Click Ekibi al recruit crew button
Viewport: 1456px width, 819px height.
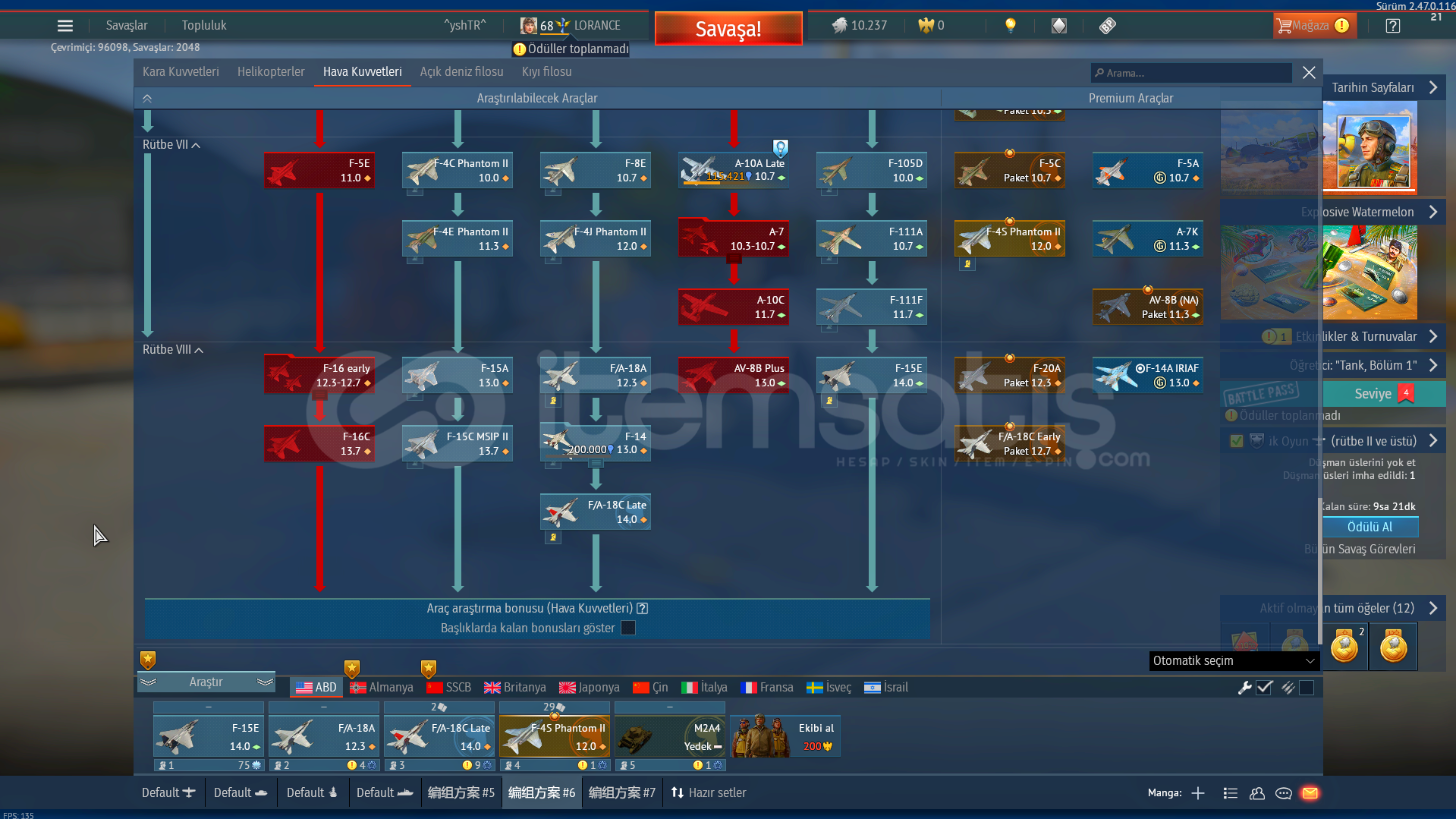coord(785,736)
